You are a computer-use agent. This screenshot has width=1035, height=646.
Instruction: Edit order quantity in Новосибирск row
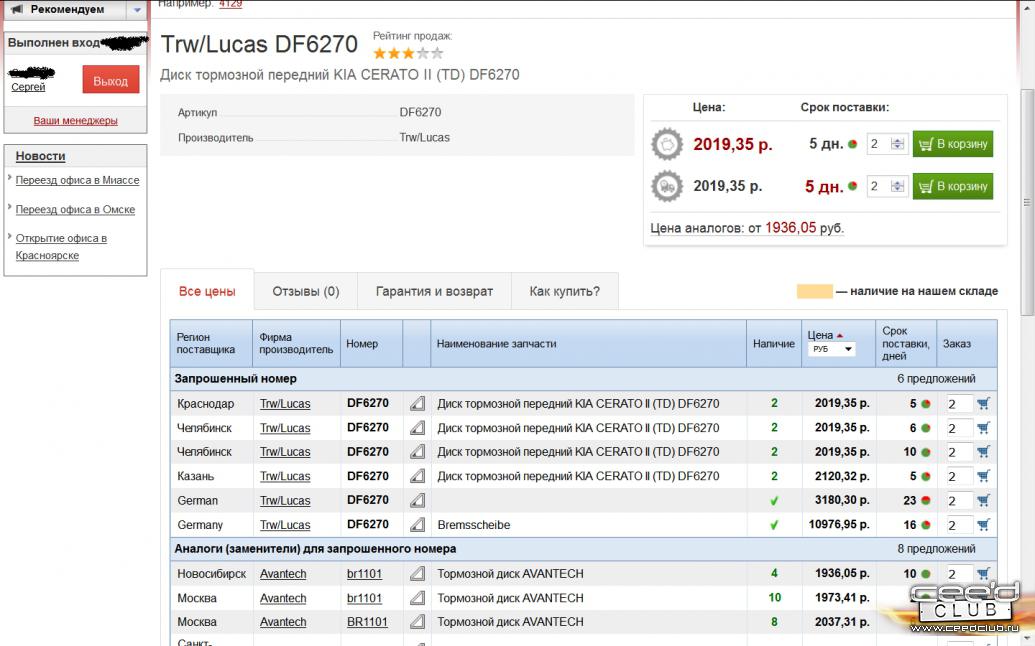click(959, 574)
